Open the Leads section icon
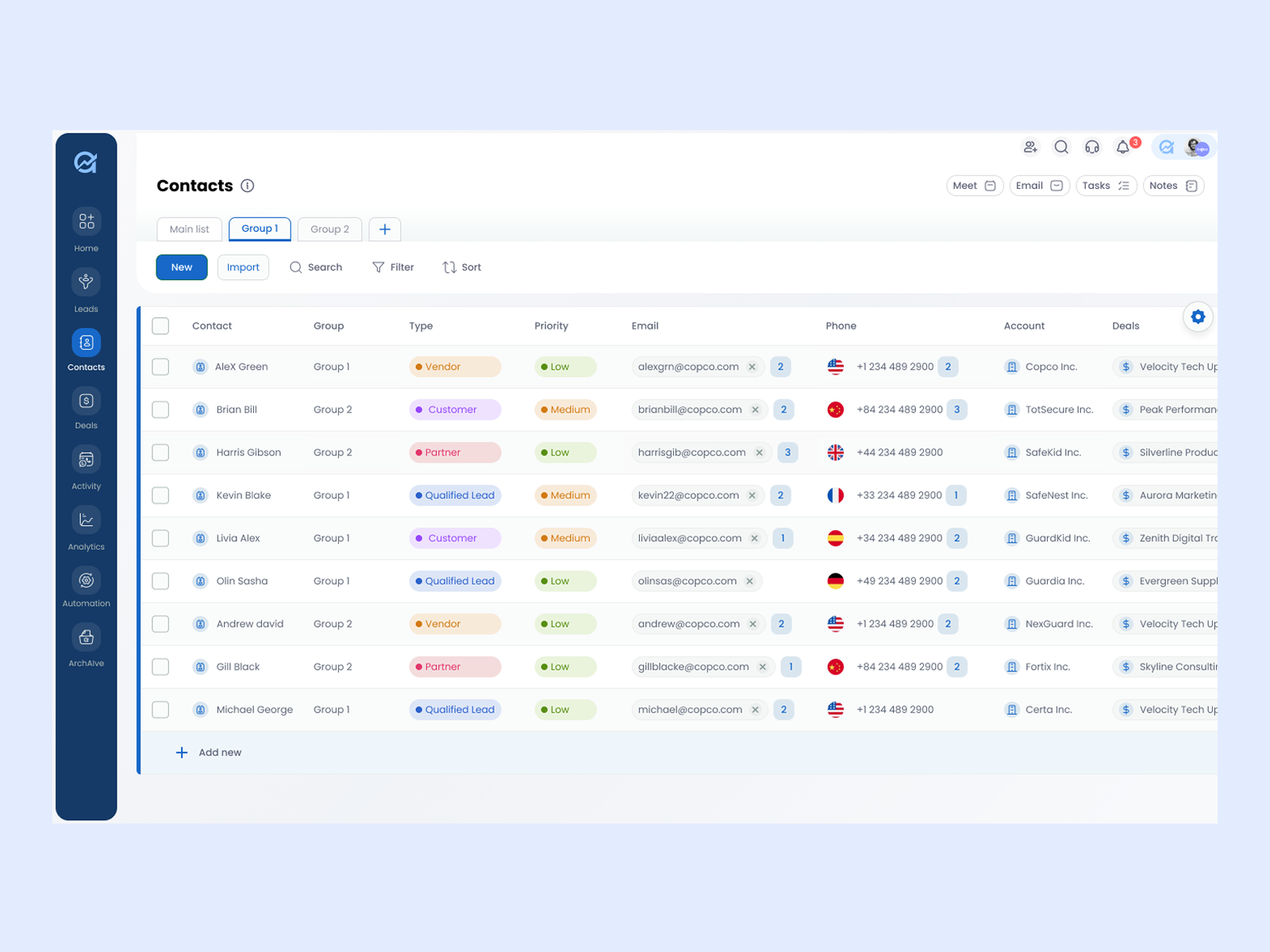This screenshot has width=1270, height=952. point(87,282)
